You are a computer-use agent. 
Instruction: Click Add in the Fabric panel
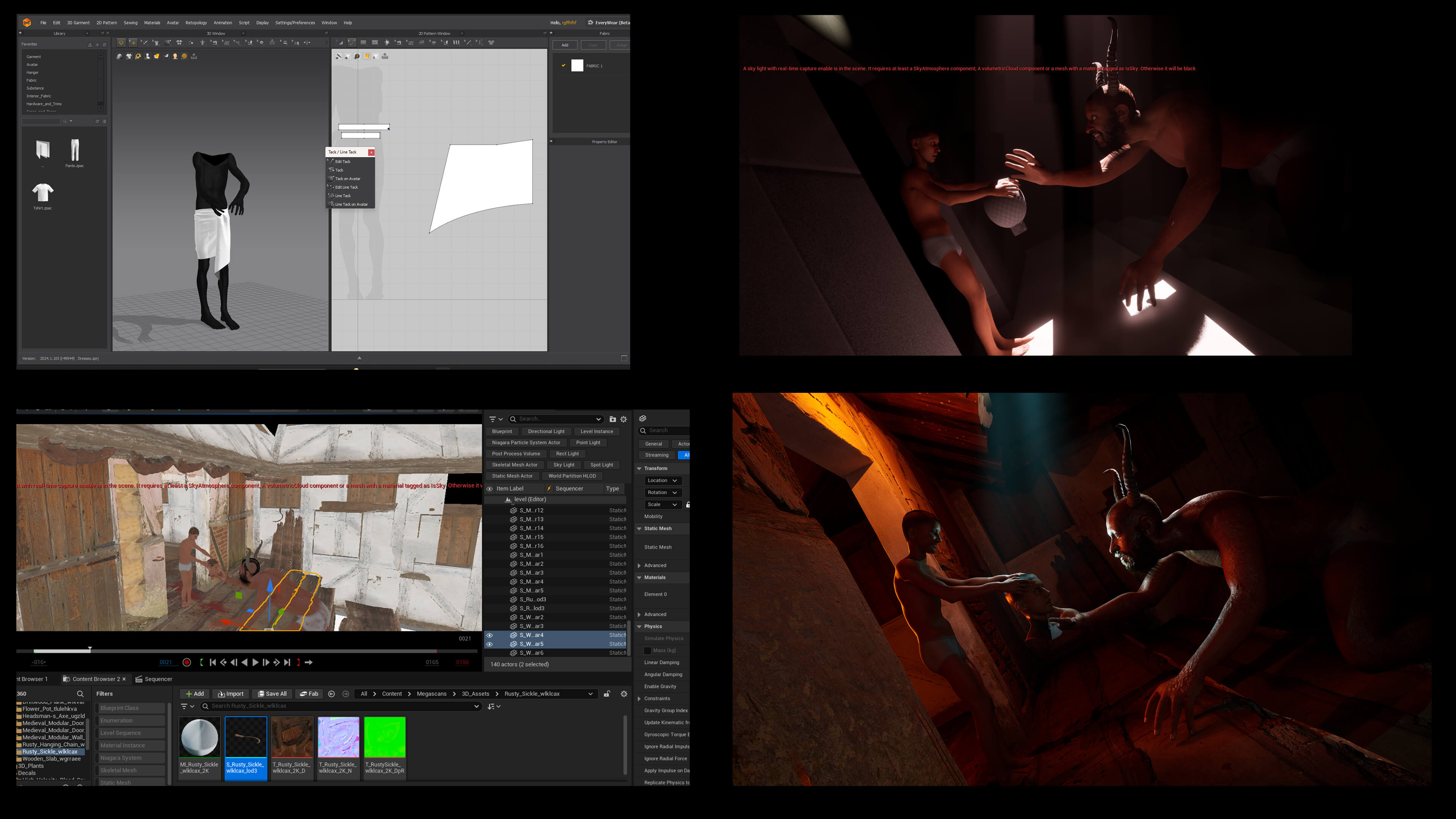tap(565, 45)
